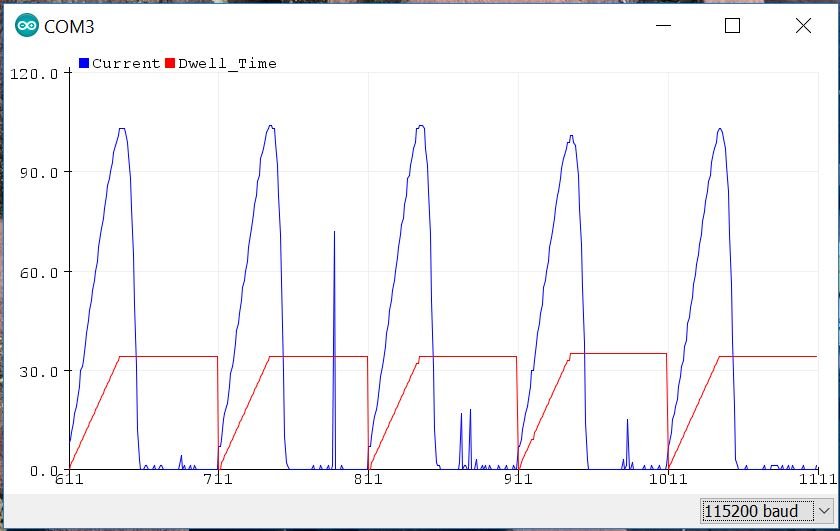Viewport: 840px width, 531px height.
Task: Click the blue Current legend square
Action: 84,63
